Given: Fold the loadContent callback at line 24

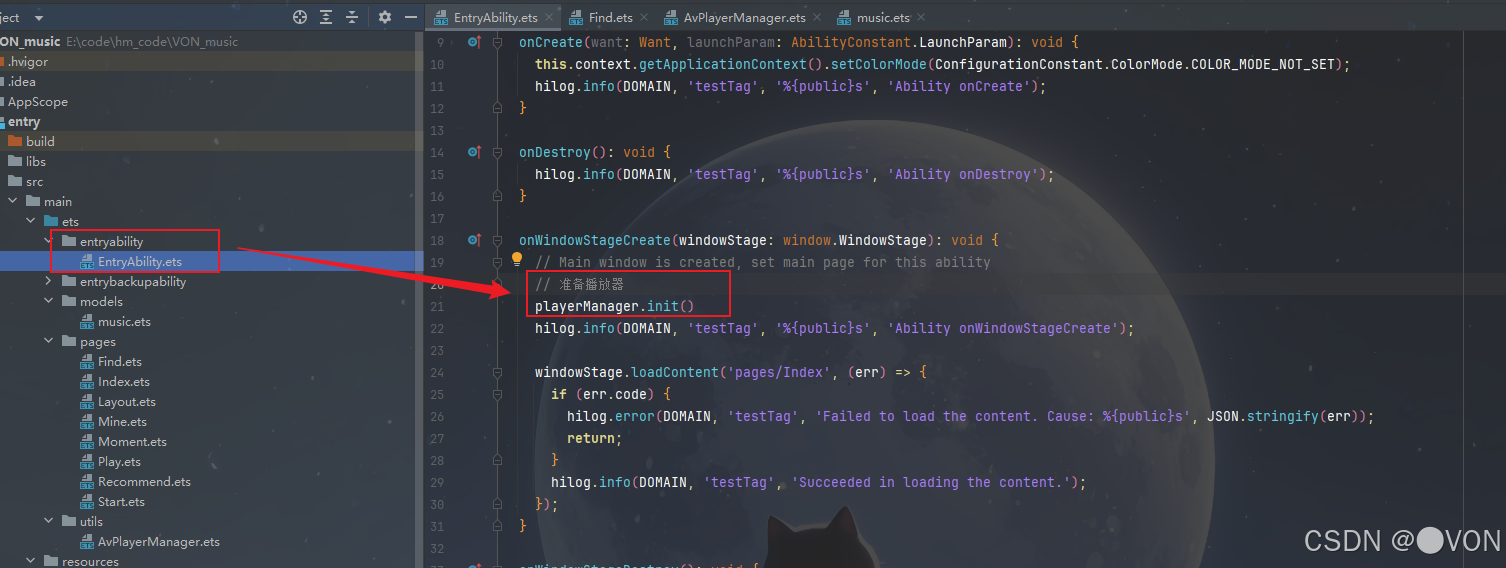Looking at the screenshot, I should [x=497, y=372].
